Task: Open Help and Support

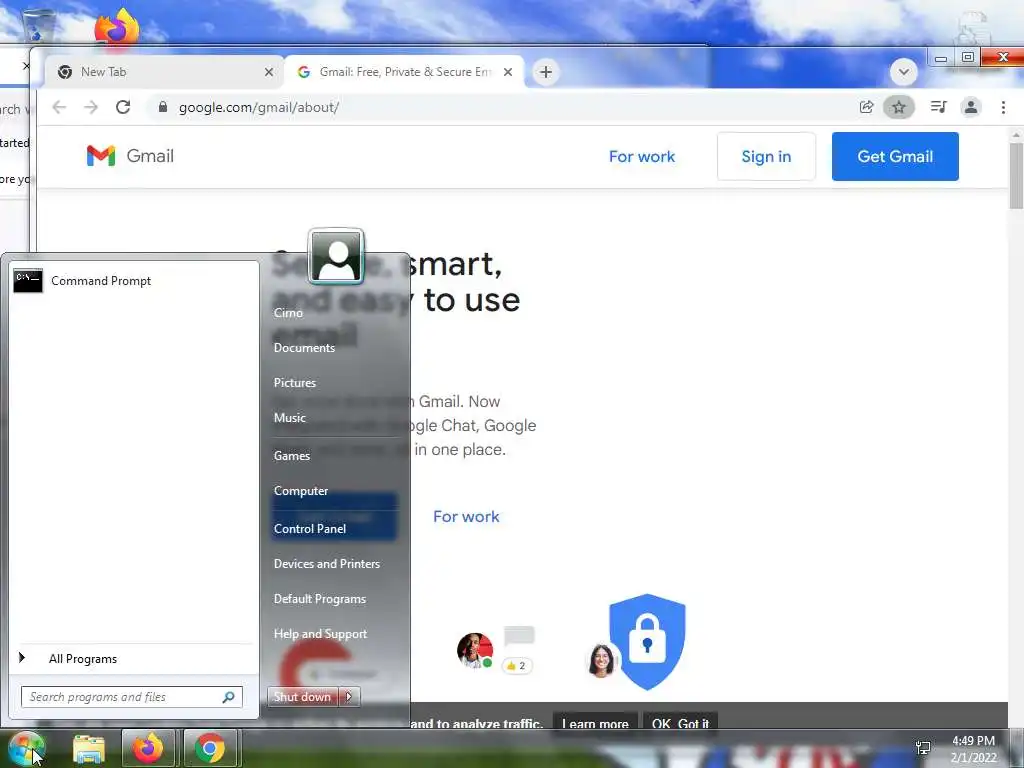Action: click(x=320, y=634)
